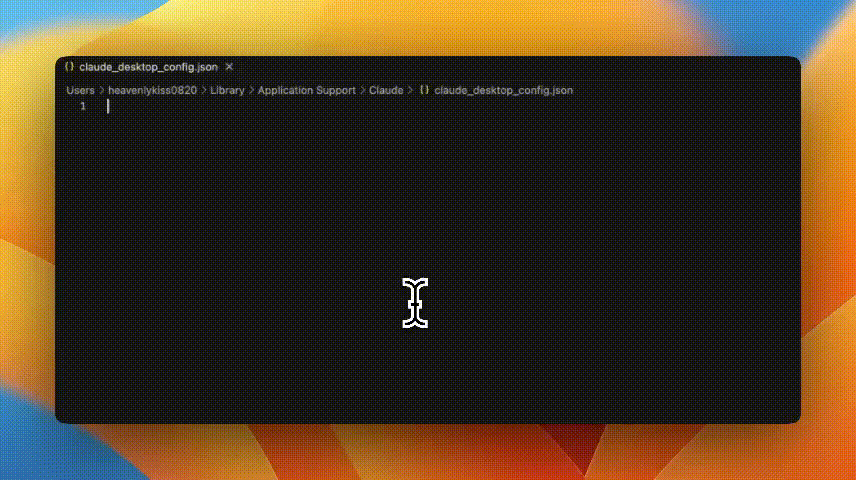Click the chevron after Users in breadcrumb
The height and width of the screenshot is (480, 856).
pos(101,90)
